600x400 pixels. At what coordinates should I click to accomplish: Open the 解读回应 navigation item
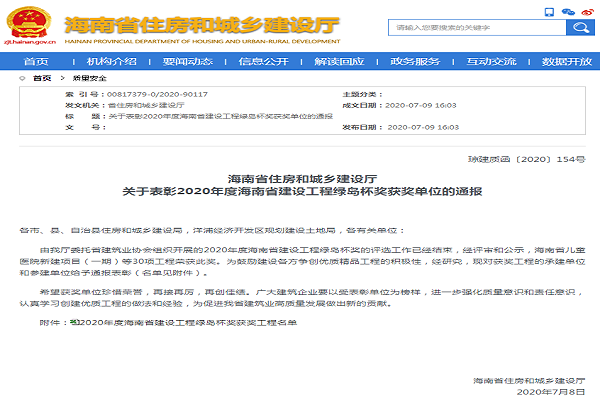click(339, 61)
